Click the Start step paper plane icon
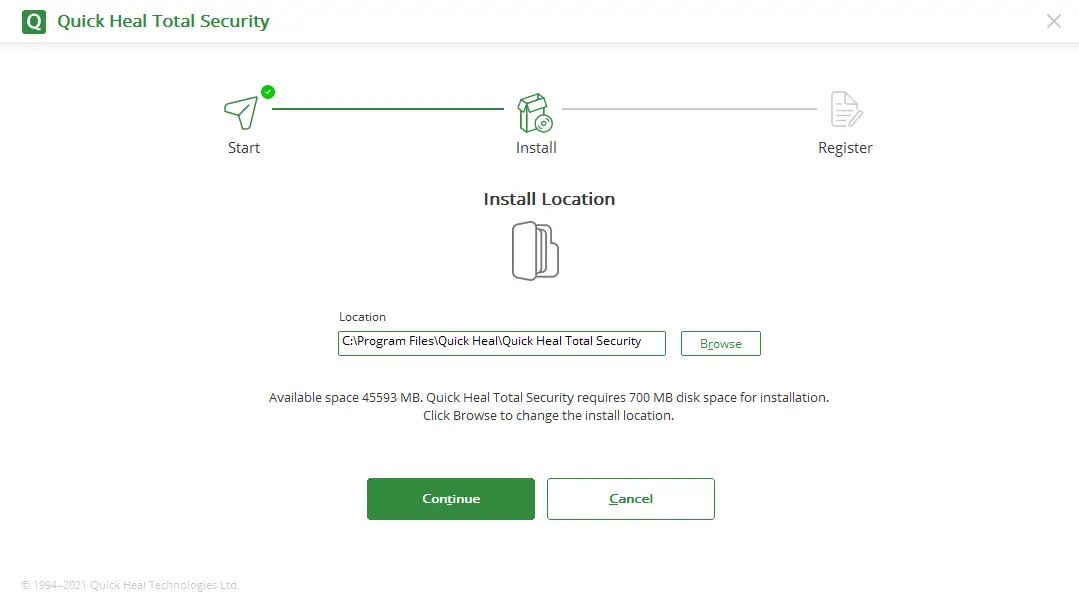 coord(241,112)
